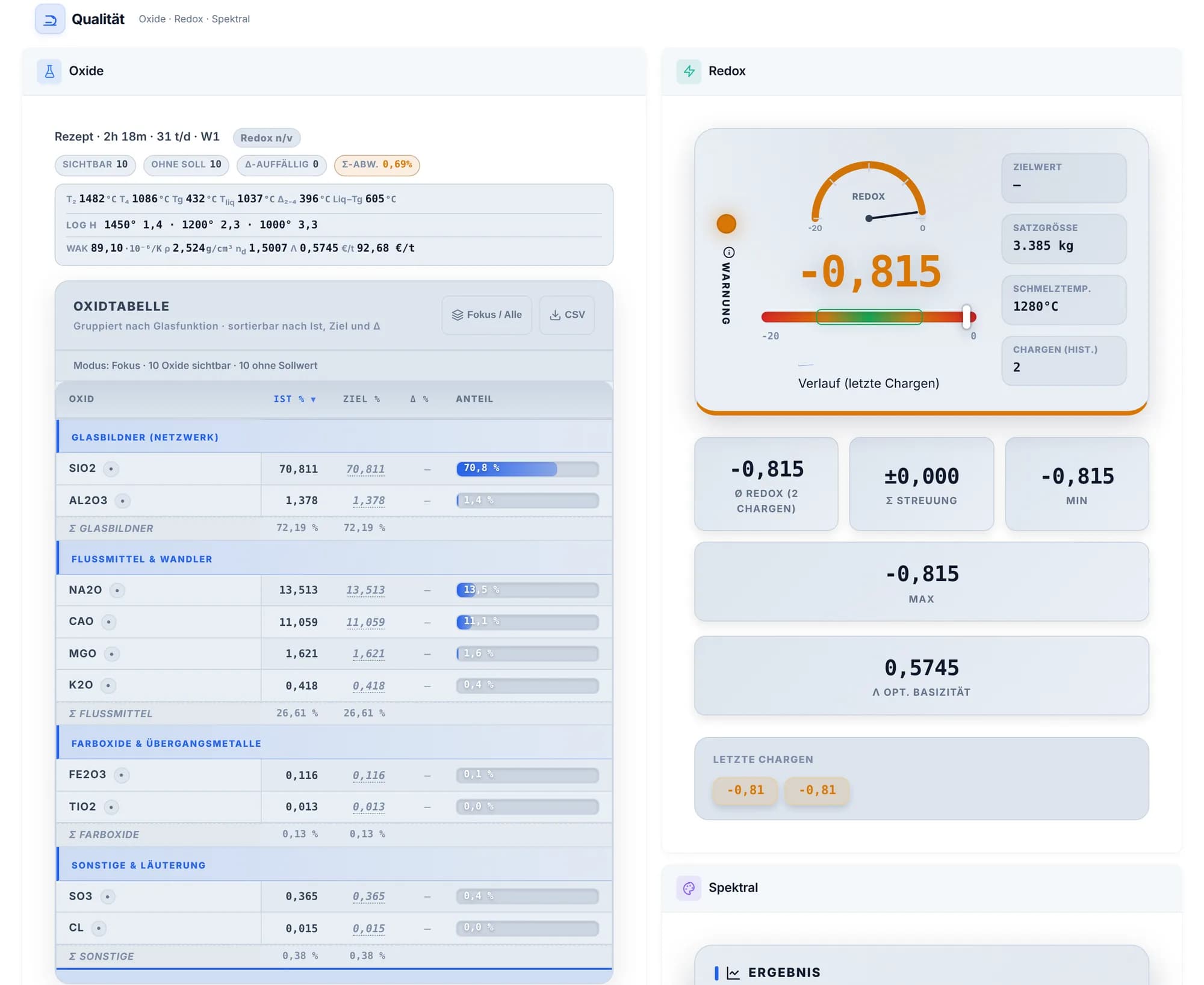Toggle Fokus / Alle view mode
The image size is (1204, 985).
486,315
